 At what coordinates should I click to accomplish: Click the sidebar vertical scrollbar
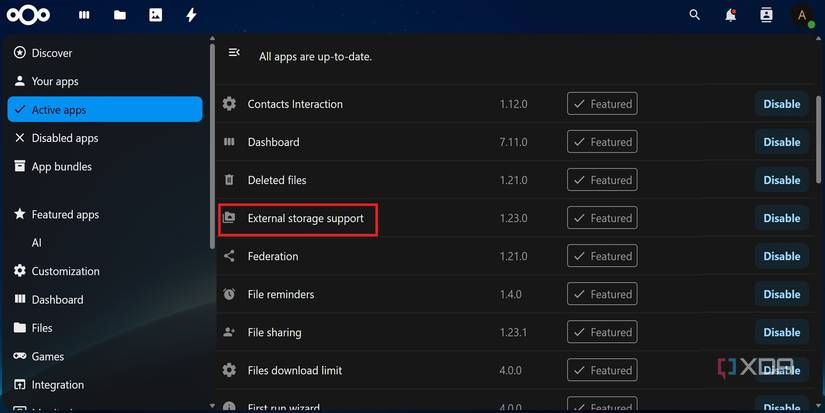click(212, 146)
